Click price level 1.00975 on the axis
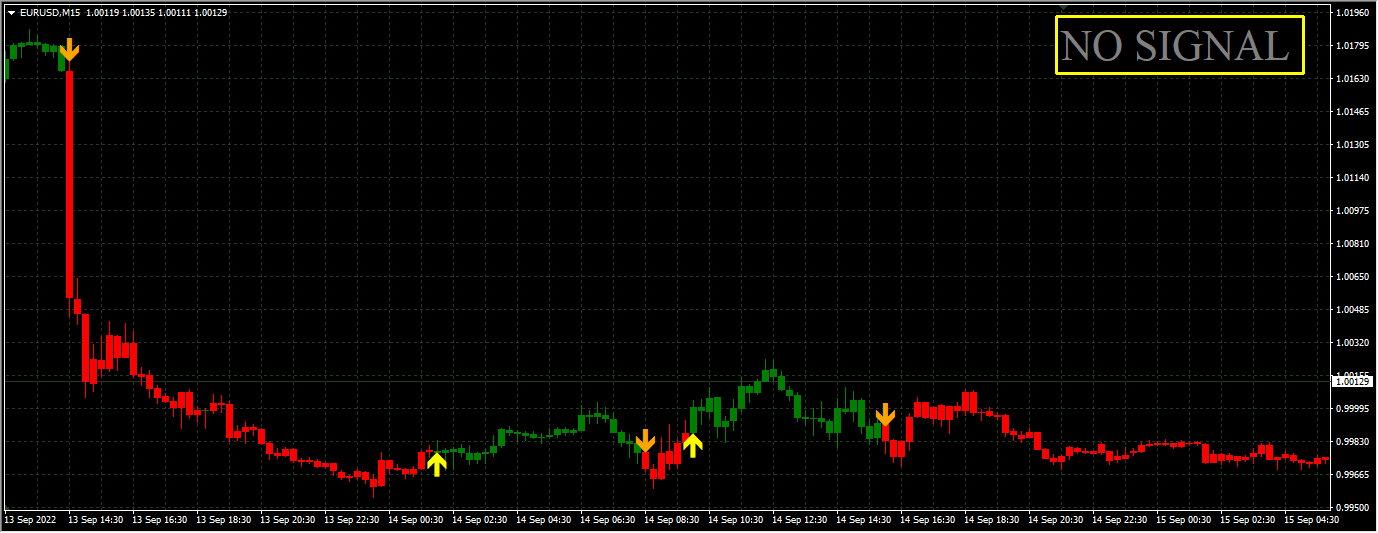 [x=1351, y=211]
